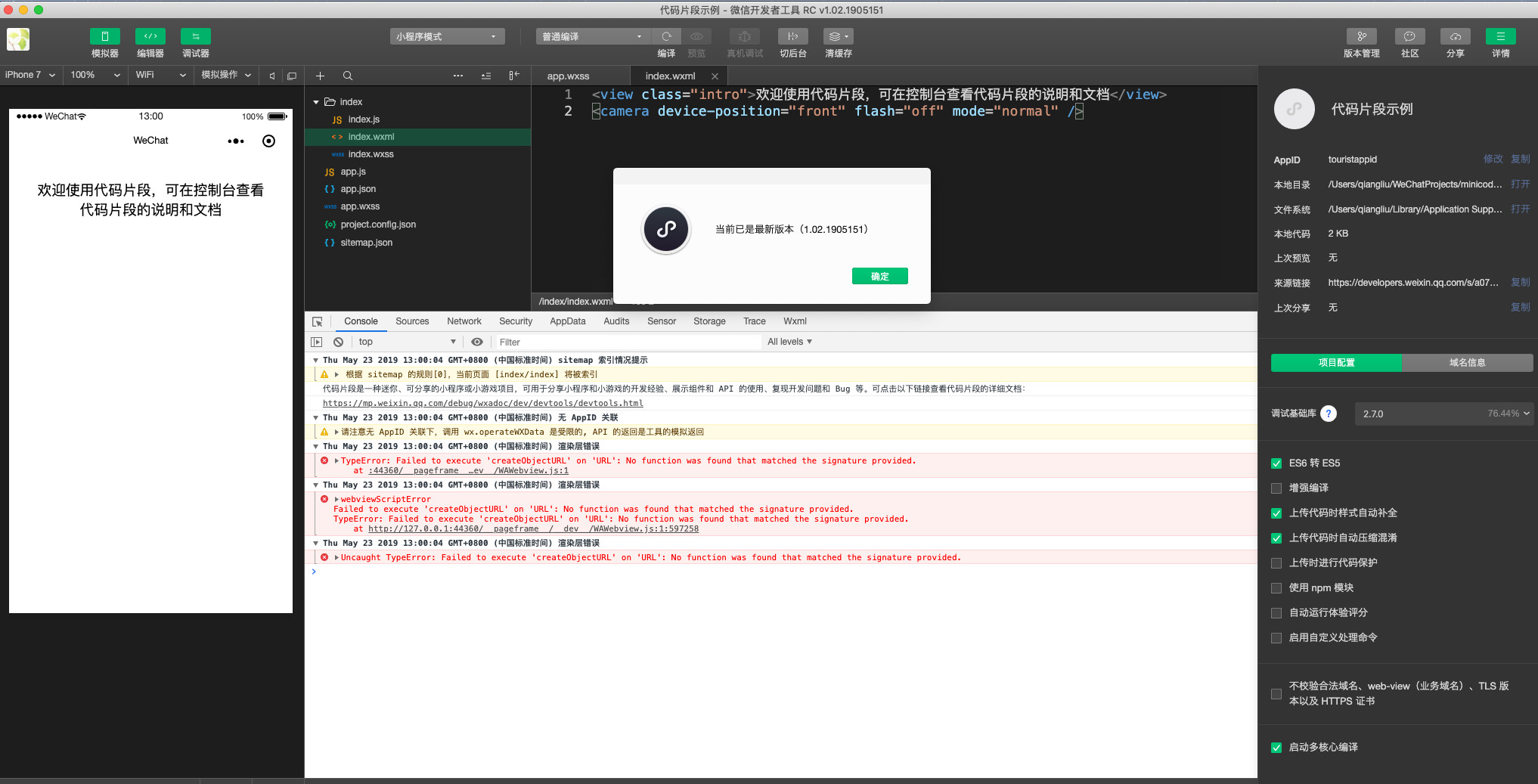
Task: Enable 自动运行体验评分 checkbox
Action: tap(1276, 613)
